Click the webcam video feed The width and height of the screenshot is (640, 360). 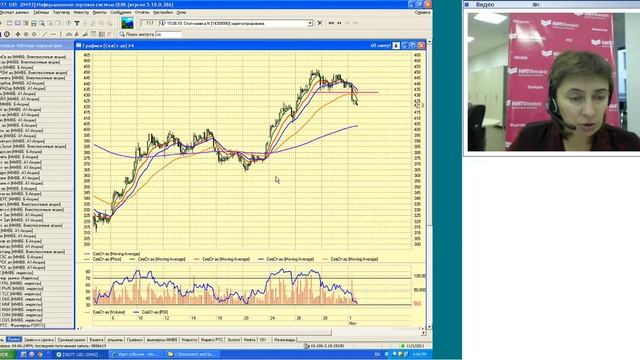click(553, 82)
